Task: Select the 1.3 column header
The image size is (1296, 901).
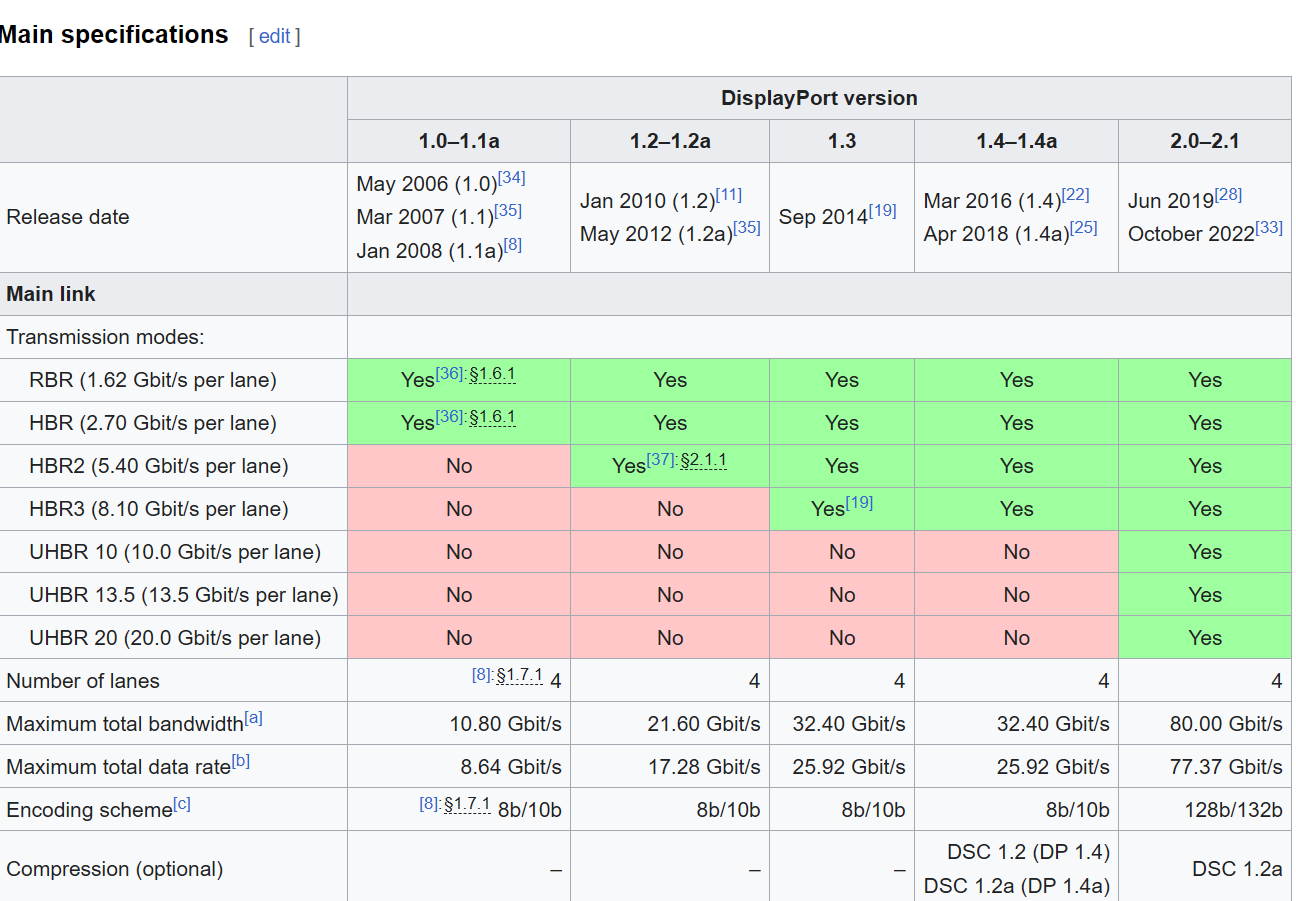Action: click(x=842, y=141)
